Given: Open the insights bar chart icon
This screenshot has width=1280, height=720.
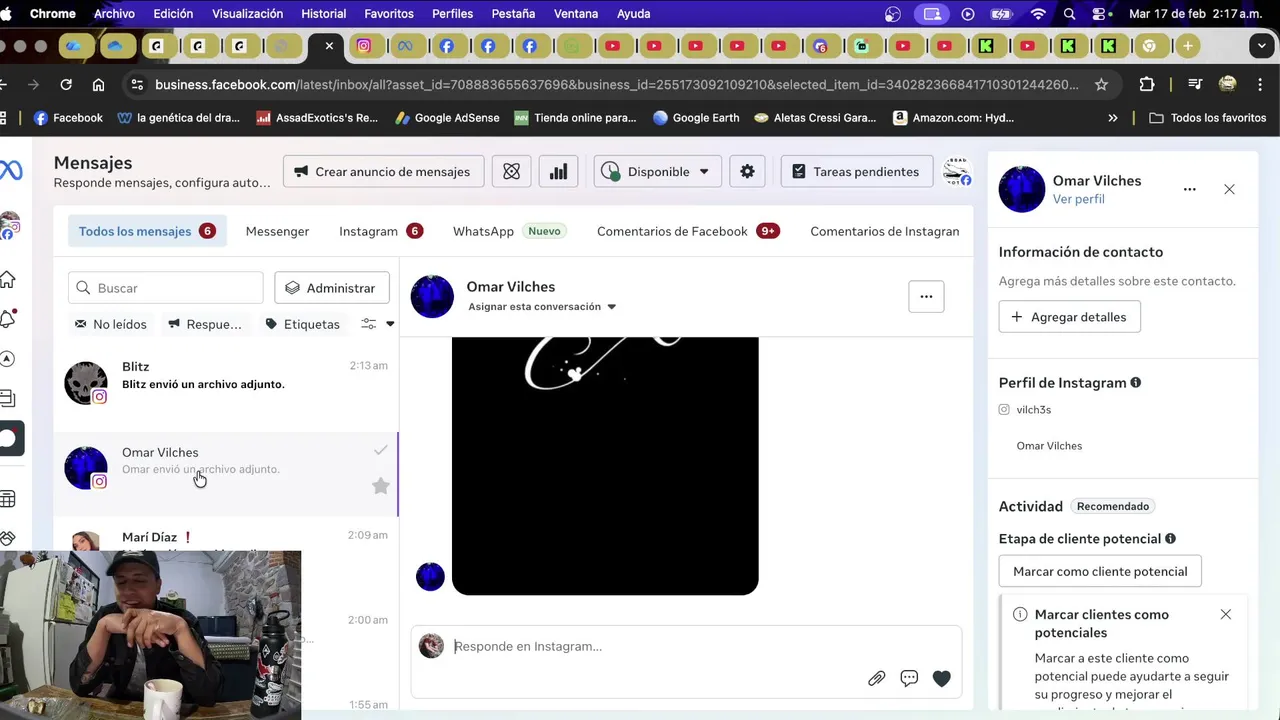Looking at the screenshot, I should coord(559,171).
